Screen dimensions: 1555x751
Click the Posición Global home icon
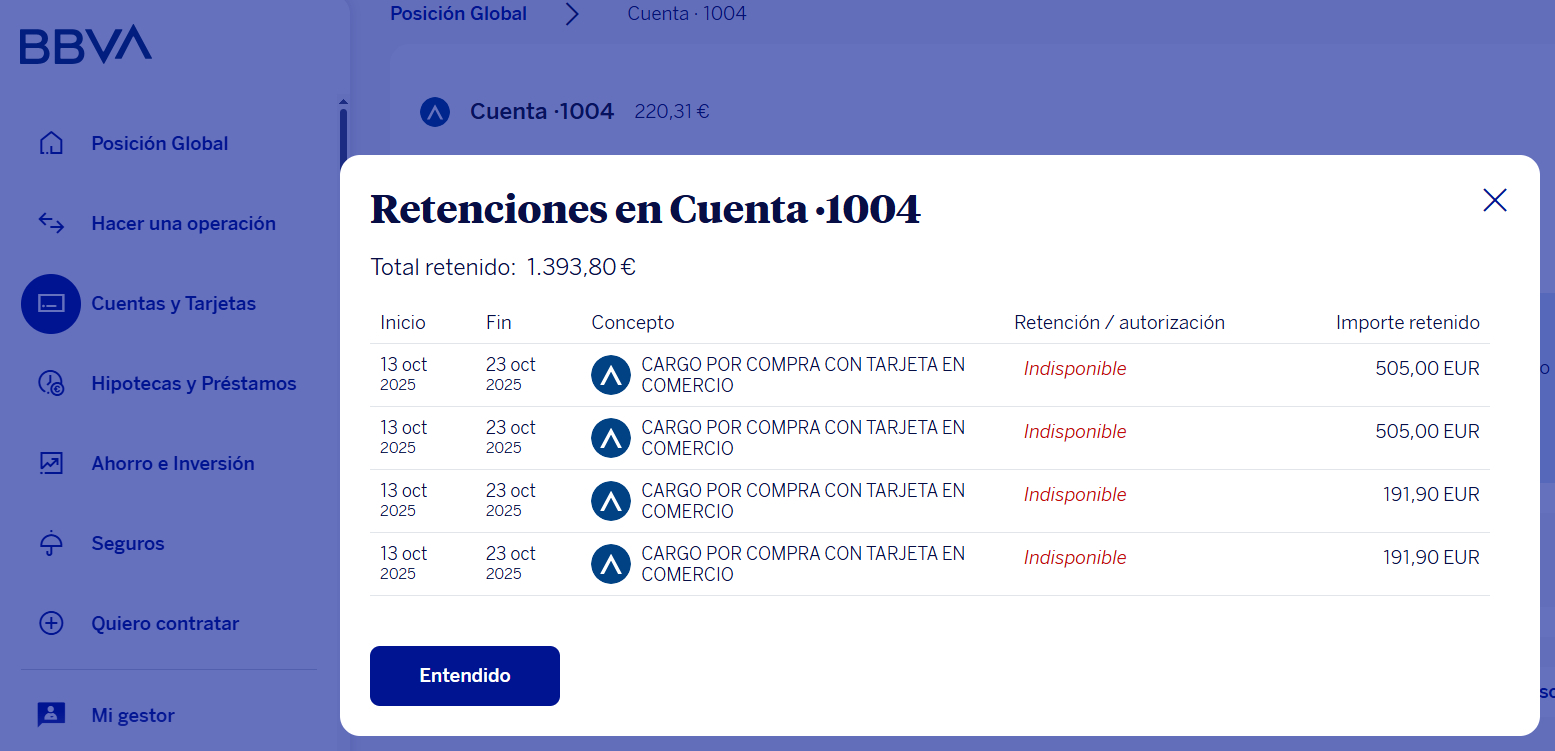point(51,143)
